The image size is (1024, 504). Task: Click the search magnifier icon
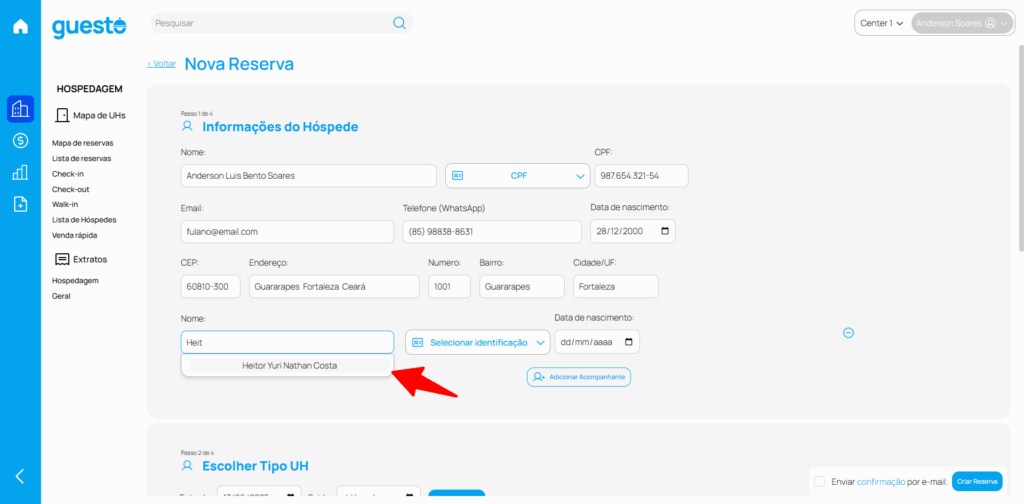pos(399,23)
